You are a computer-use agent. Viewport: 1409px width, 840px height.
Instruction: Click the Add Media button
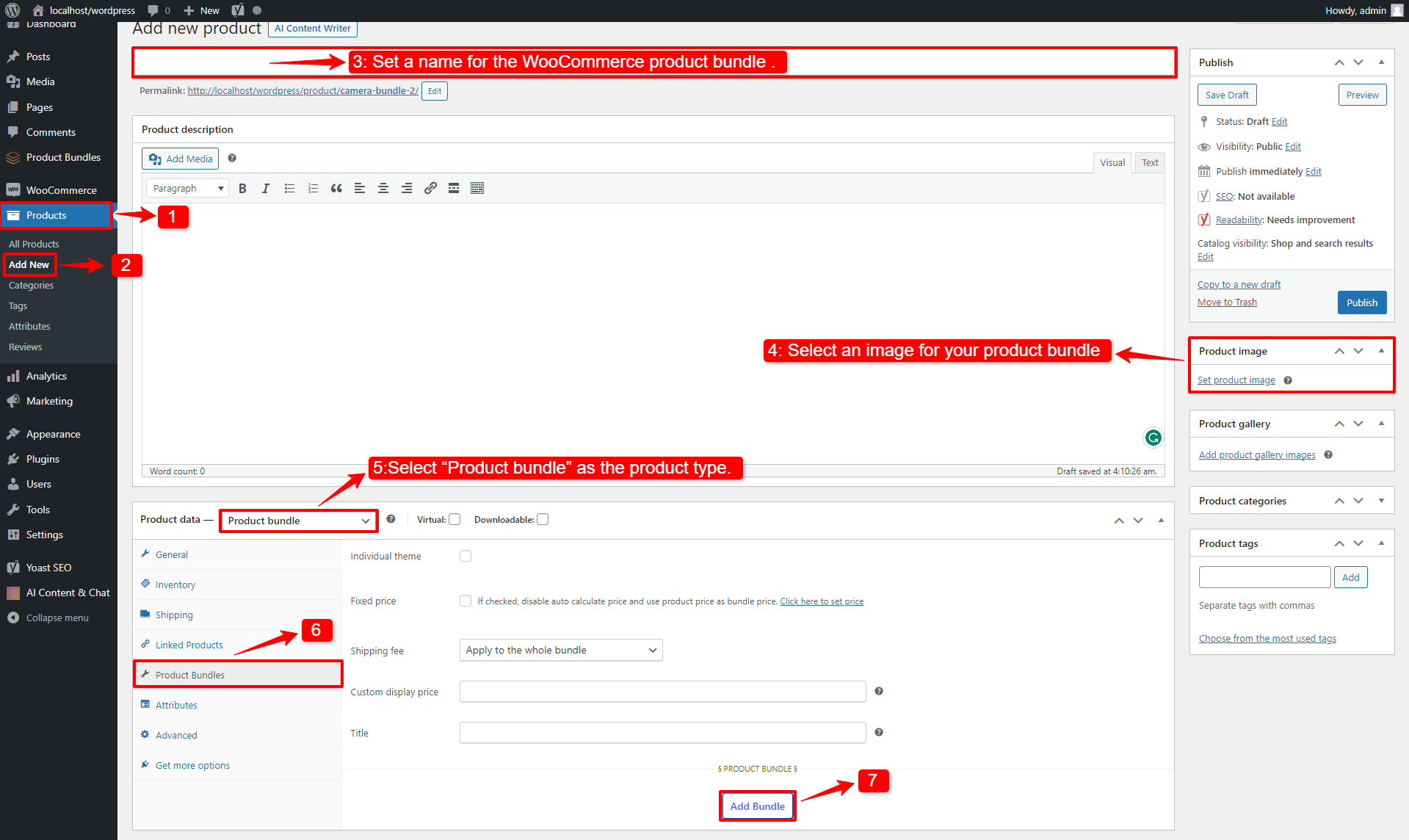(181, 159)
